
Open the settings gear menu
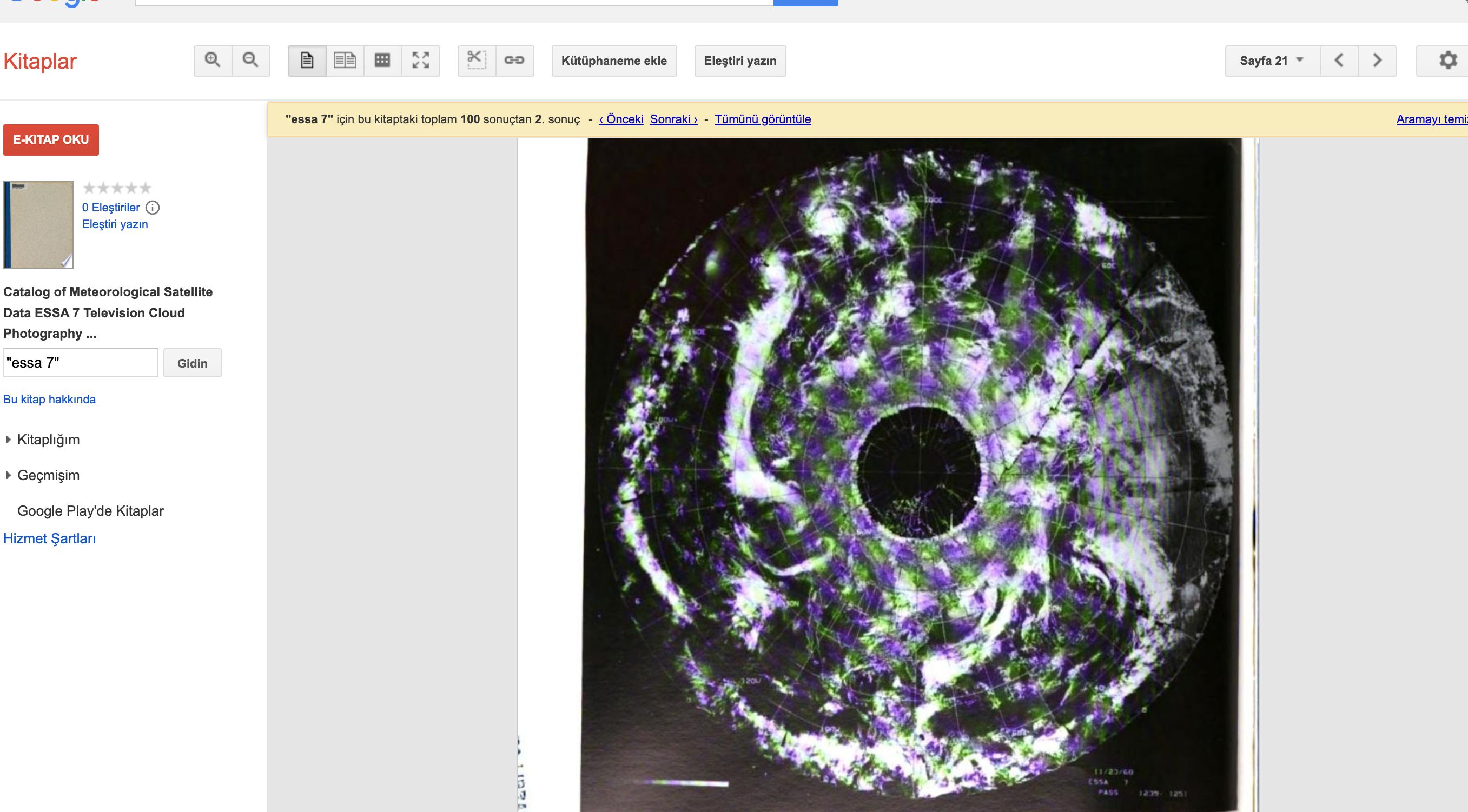pos(1447,61)
